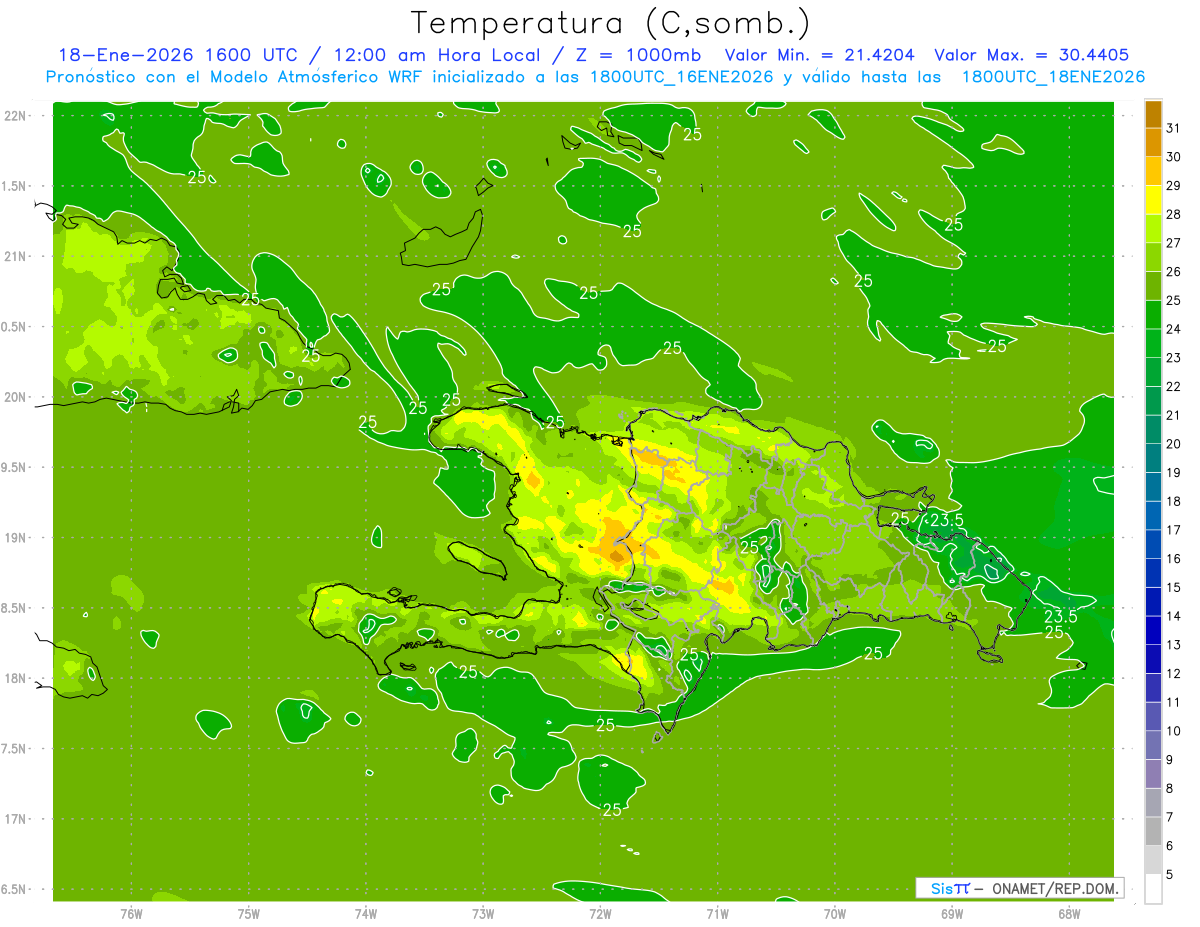
Task: Click the teal legend swatch between 19 and 20
Action: 1153,458
